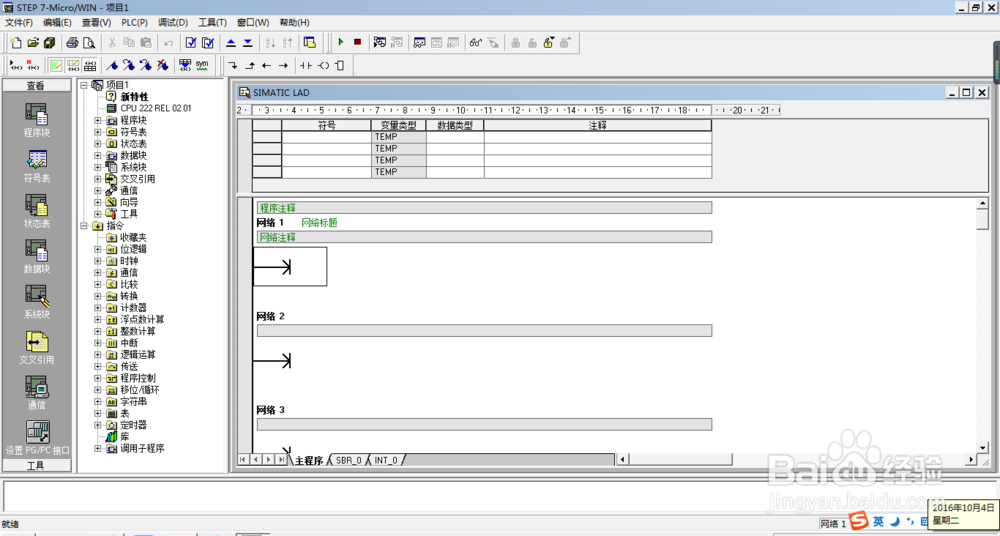Open 状态表 in the view sidebar
This screenshot has height=536, width=1000.
pyautogui.click(x=36, y=211)
